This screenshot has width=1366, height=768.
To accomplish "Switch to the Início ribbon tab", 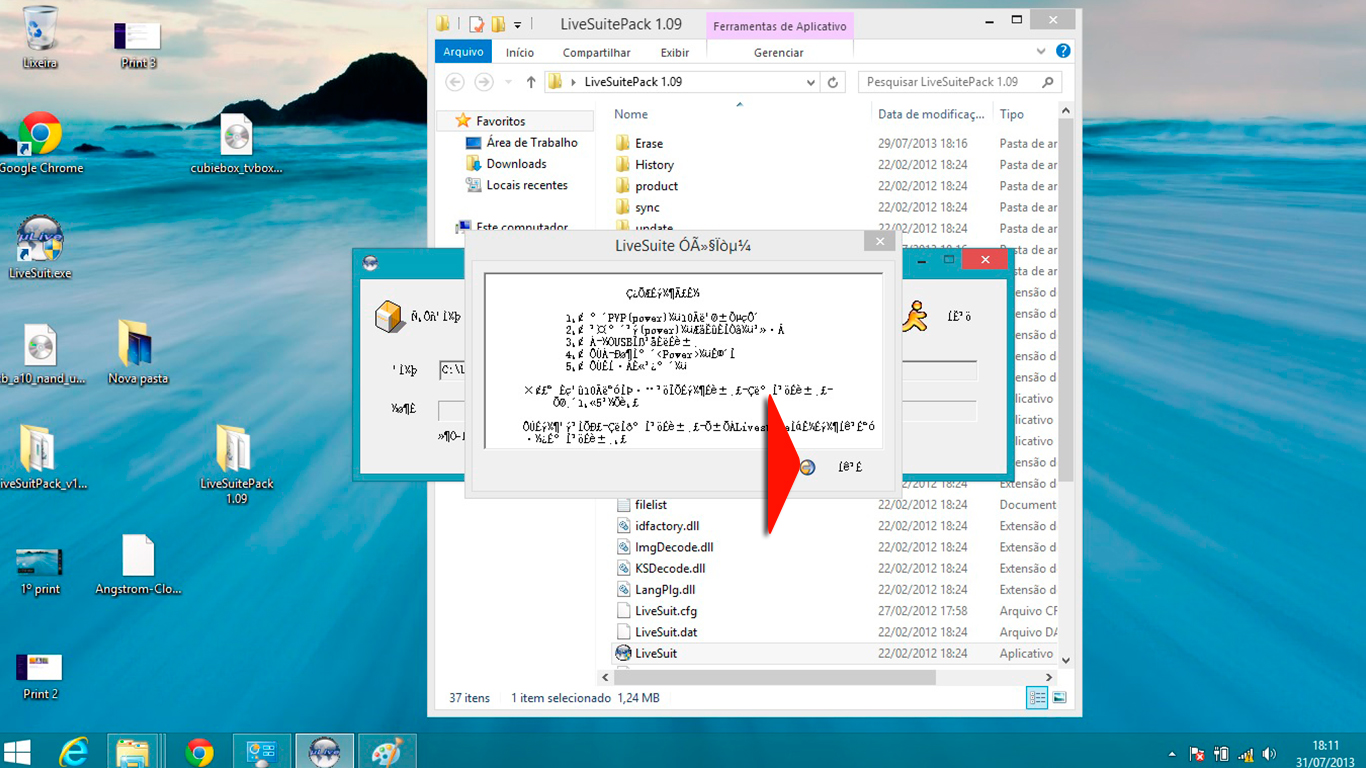I will point(520,52).
